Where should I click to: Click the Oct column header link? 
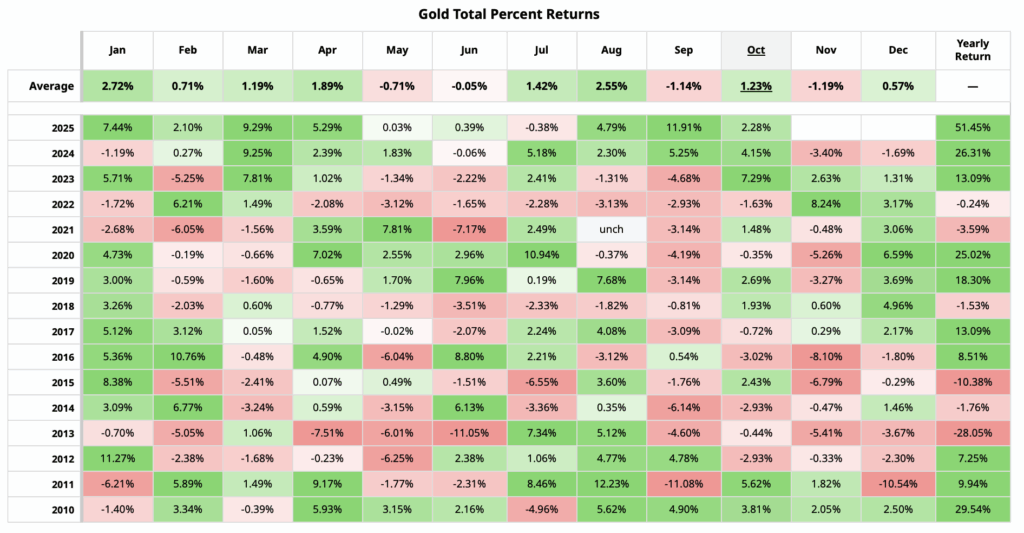point(755,49)
